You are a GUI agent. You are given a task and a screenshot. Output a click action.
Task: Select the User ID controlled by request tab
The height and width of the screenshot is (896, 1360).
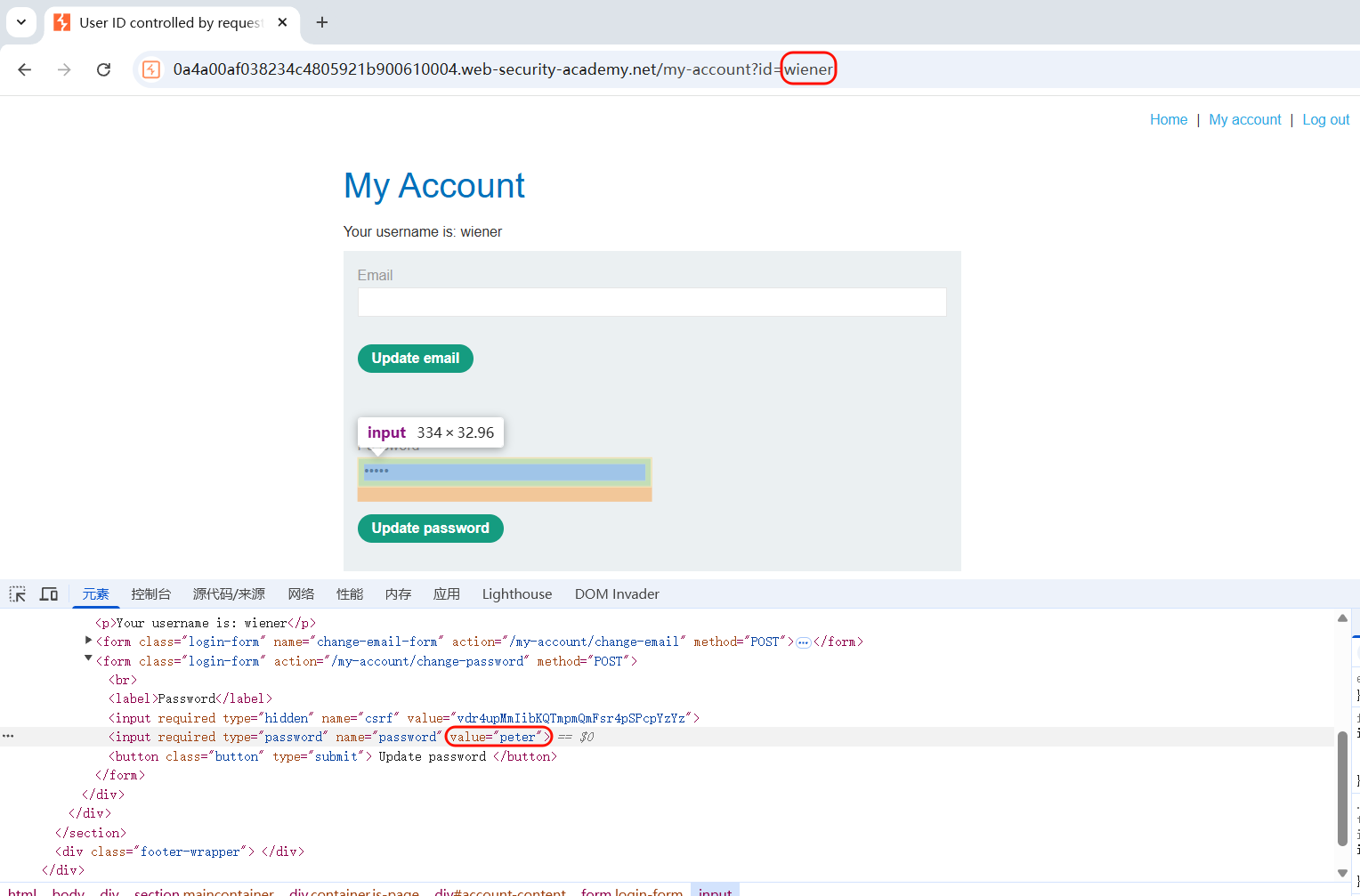click(172, 22)
